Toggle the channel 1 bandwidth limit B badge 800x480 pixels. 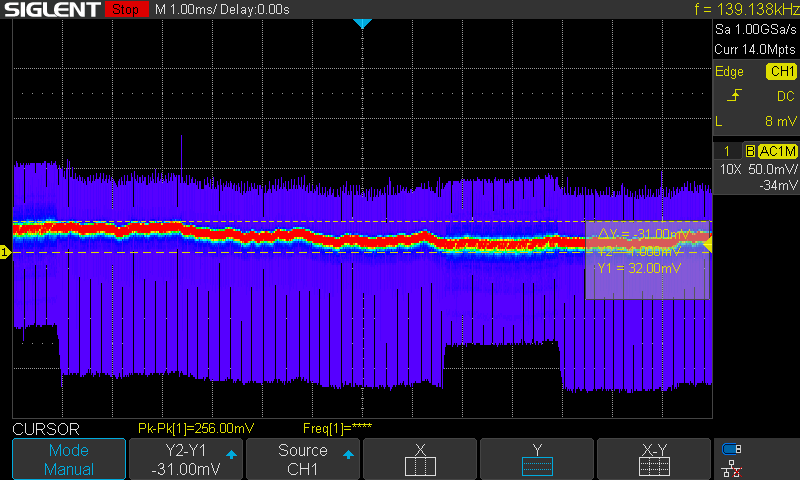point(747,150)
